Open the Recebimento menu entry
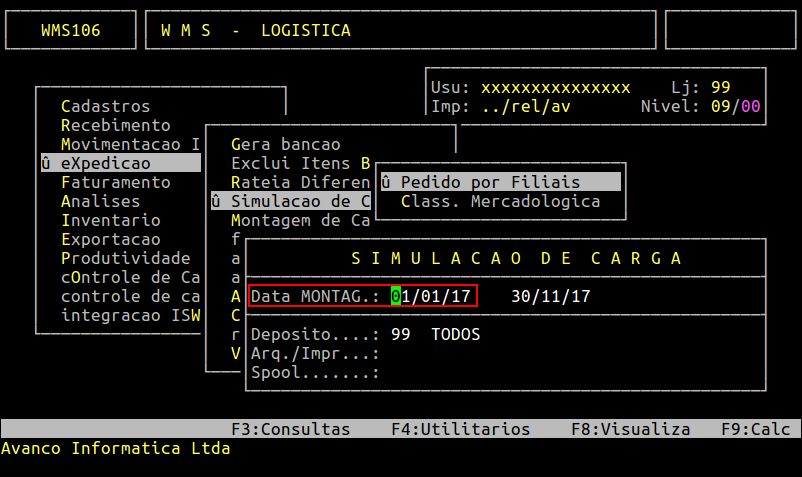The width and height of the screenshot is (802, 477). coord(116,125)
